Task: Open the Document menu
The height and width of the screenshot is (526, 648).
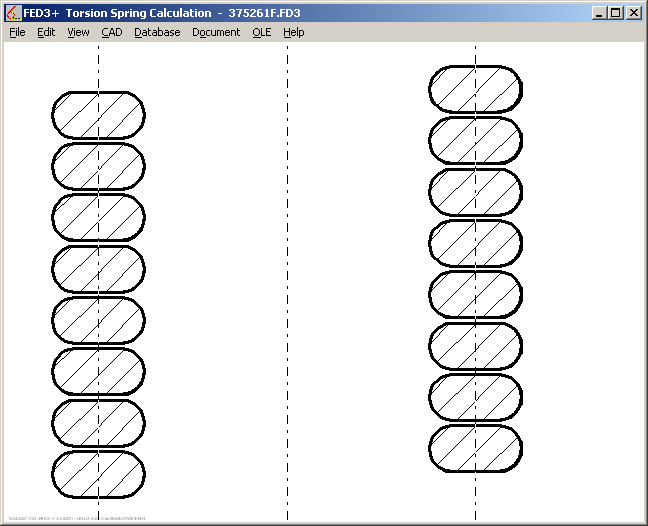Action: (x=216, y=32)
